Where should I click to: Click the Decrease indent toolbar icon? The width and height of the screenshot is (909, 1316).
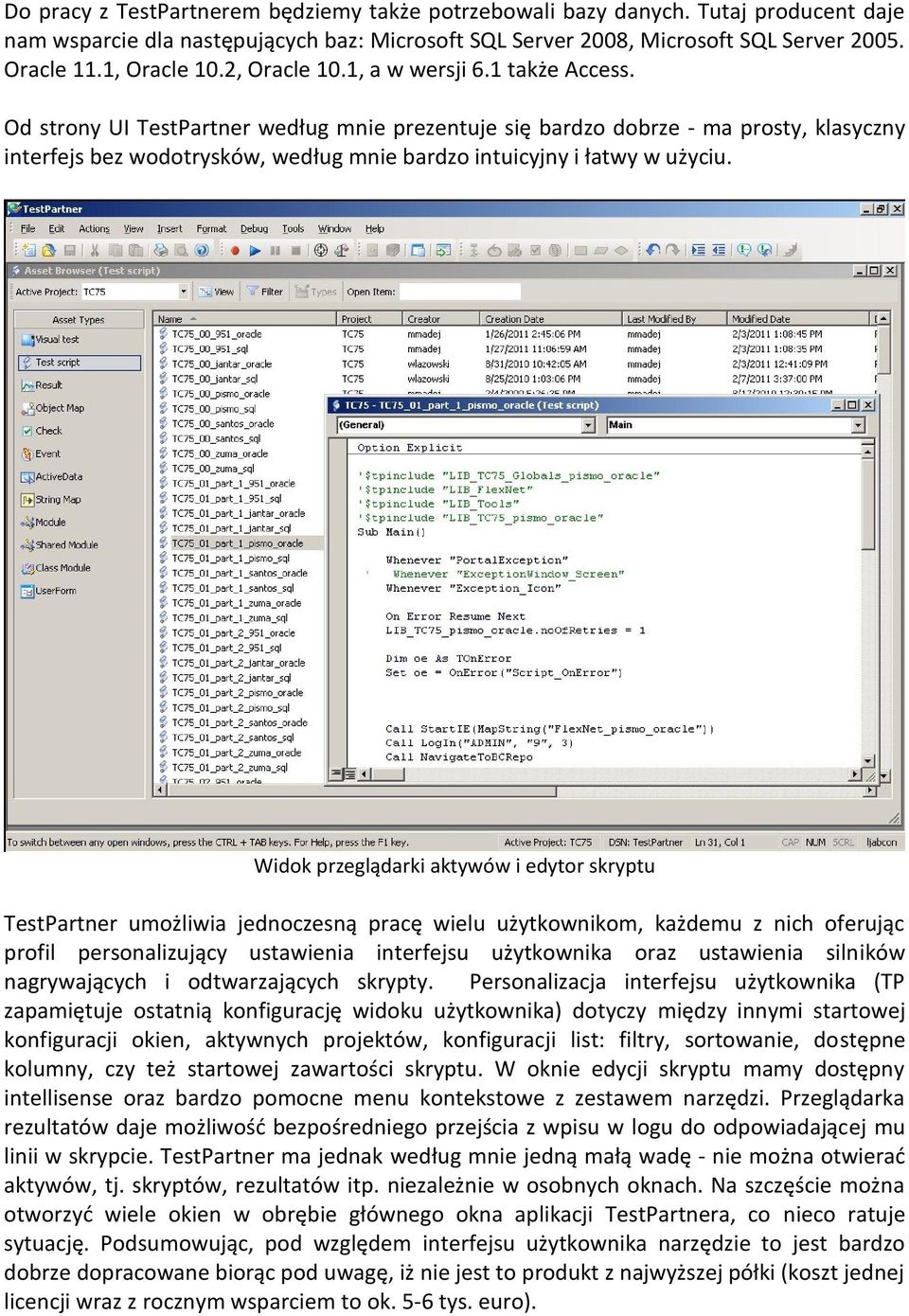tap(719, 250)
